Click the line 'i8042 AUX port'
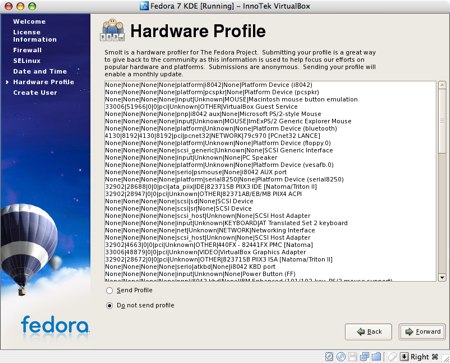Viewport: 450px width, 363px height. tap(196, 172)
